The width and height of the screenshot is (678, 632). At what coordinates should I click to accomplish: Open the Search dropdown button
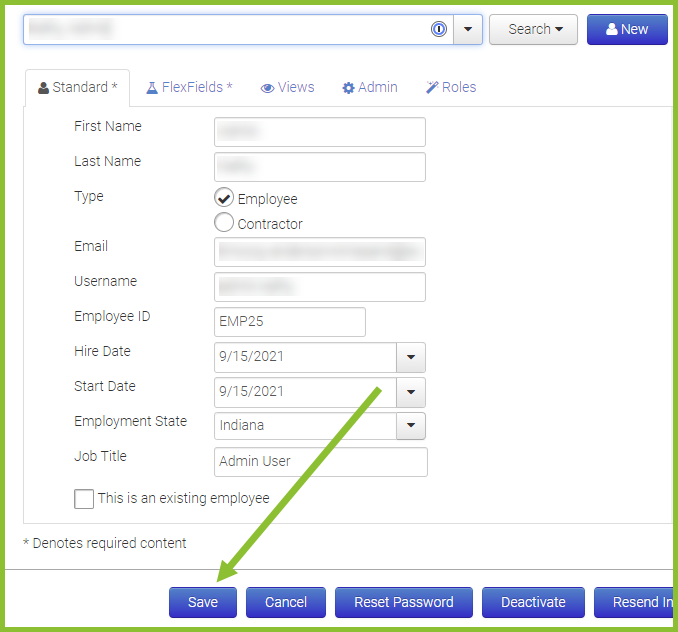533,29
